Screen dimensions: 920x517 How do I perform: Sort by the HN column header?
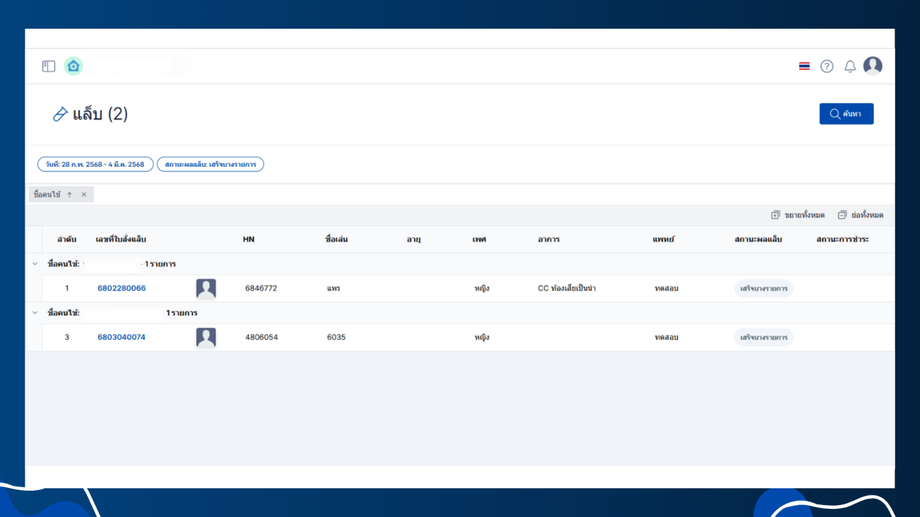pyautogui.click(x=249, y=239)
